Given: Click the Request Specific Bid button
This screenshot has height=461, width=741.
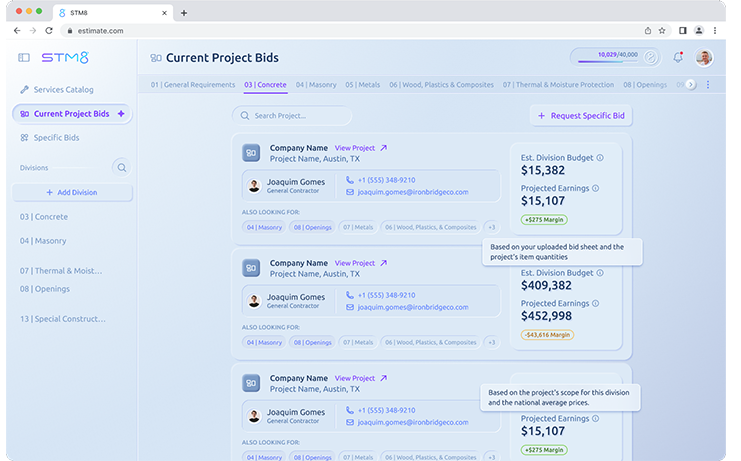Looking at the screenshot, I should 580,116.
